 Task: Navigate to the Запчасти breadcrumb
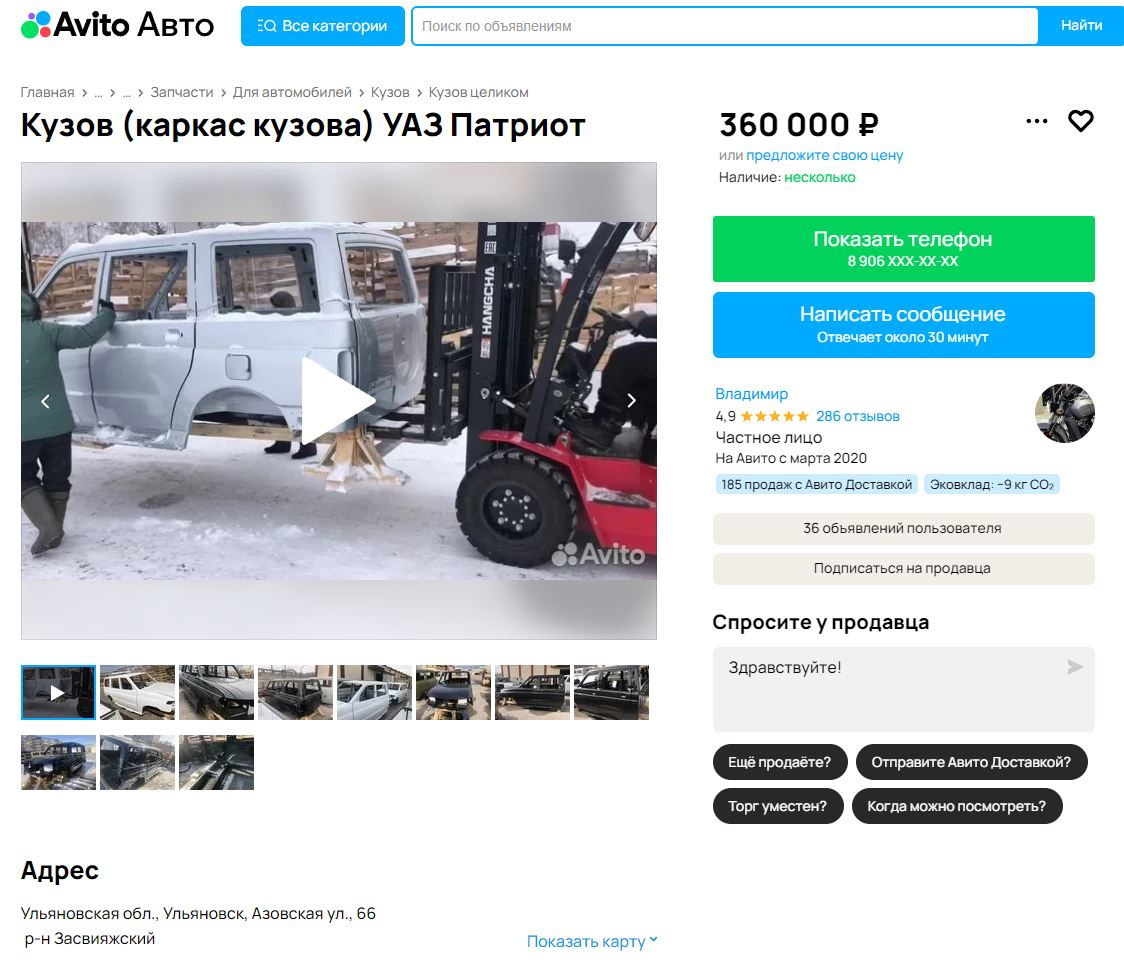click(x=181, y=92)
